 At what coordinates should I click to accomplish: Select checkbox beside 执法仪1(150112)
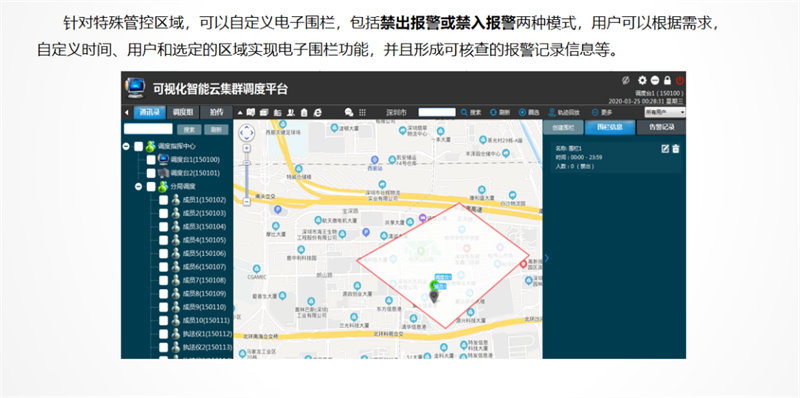click(x=163, y=334)
